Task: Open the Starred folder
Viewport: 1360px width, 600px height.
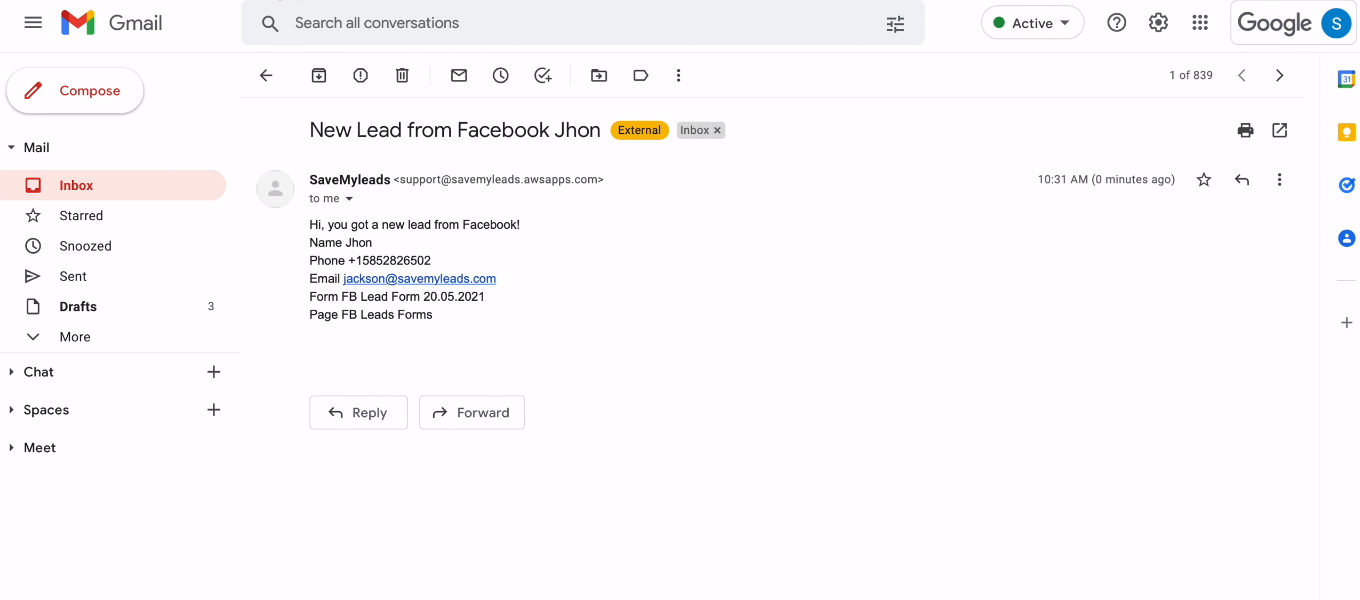Action: pos(113,216)
